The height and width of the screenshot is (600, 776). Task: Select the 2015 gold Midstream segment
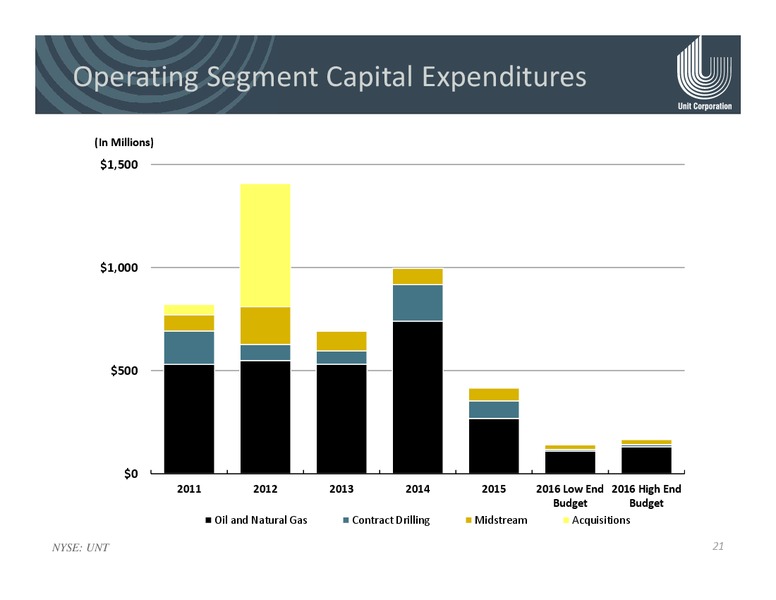(494, 395)
